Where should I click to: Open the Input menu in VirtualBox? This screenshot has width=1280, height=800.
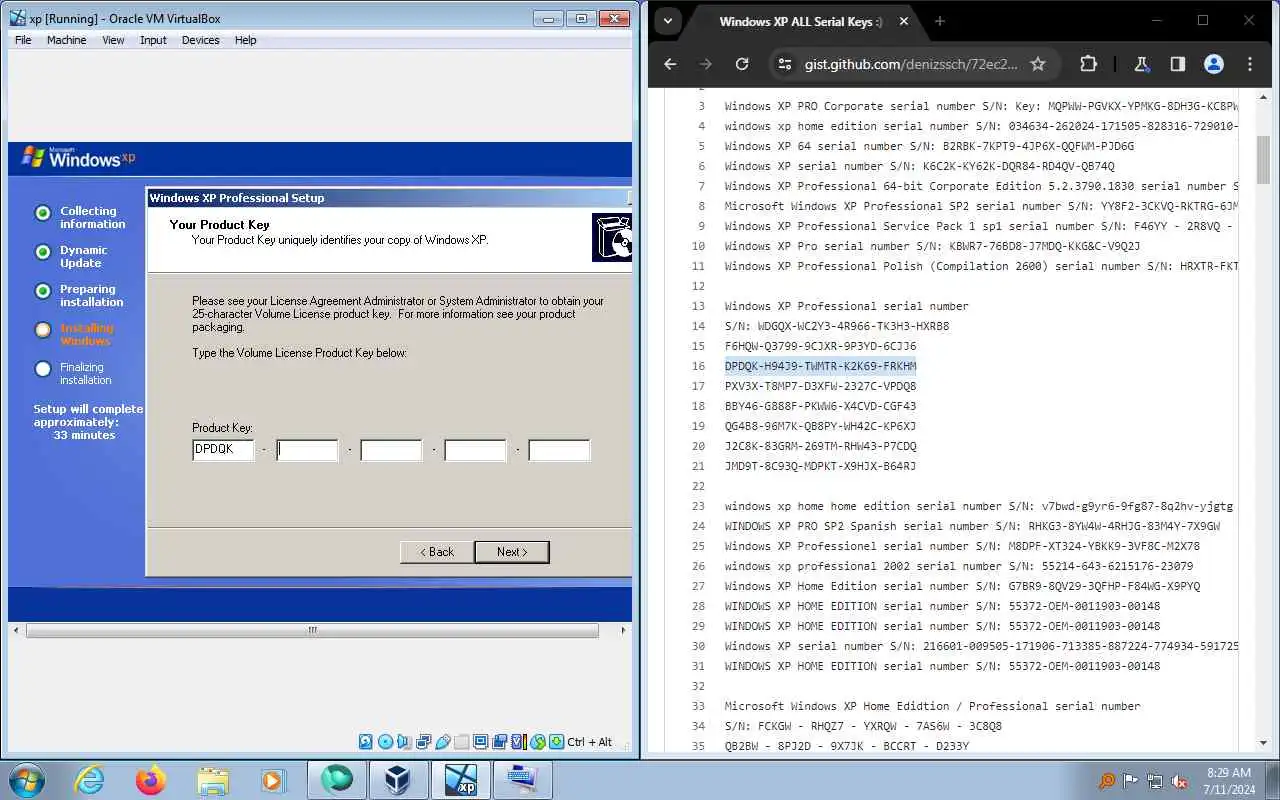pyautogui.click(x=153, y=40)
